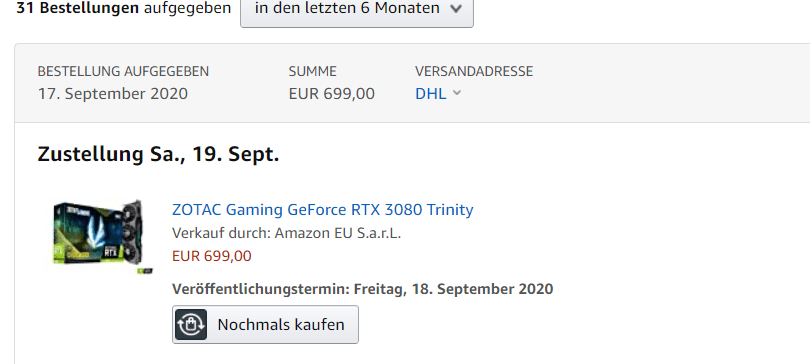The image size is (810, 364).
Task: Click the 'Zustellung Sa., 19. Sept.' heading
Action: tap(158, 154)
